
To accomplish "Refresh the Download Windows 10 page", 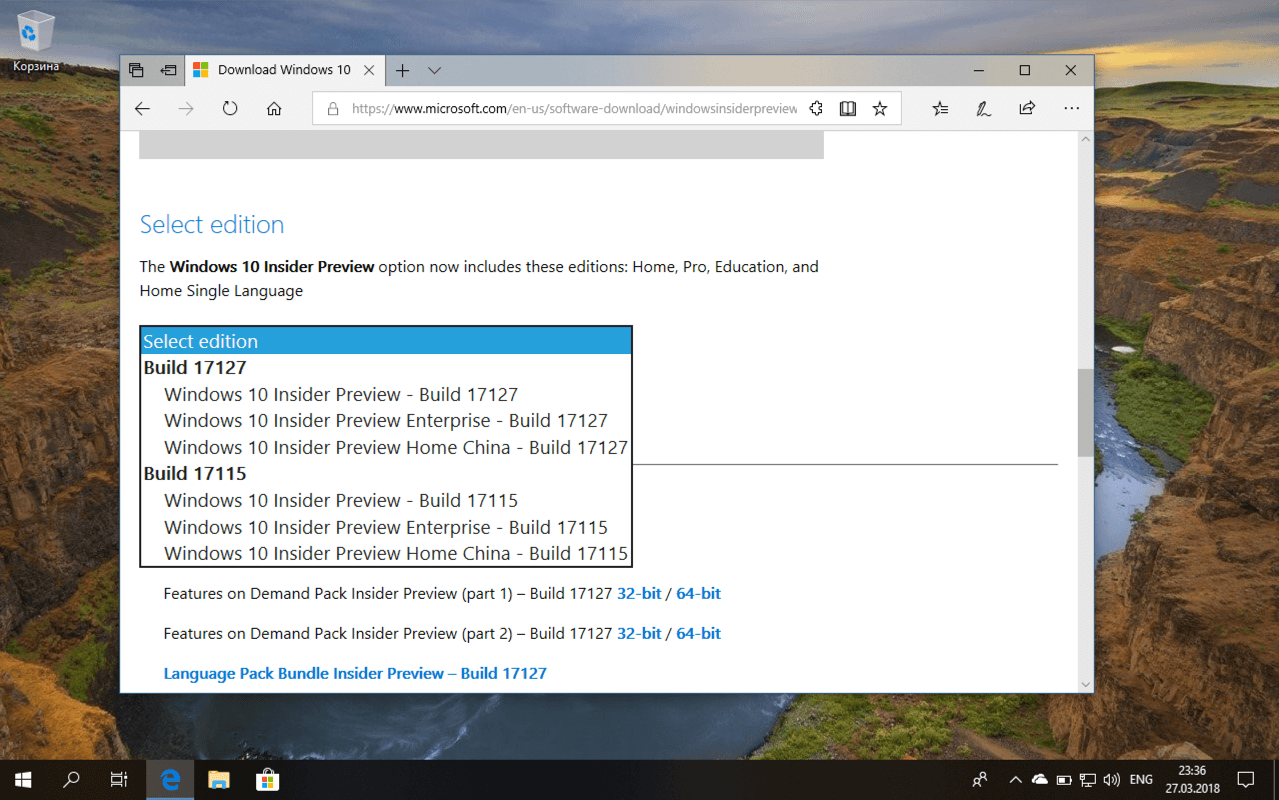I will click(229, 108).
